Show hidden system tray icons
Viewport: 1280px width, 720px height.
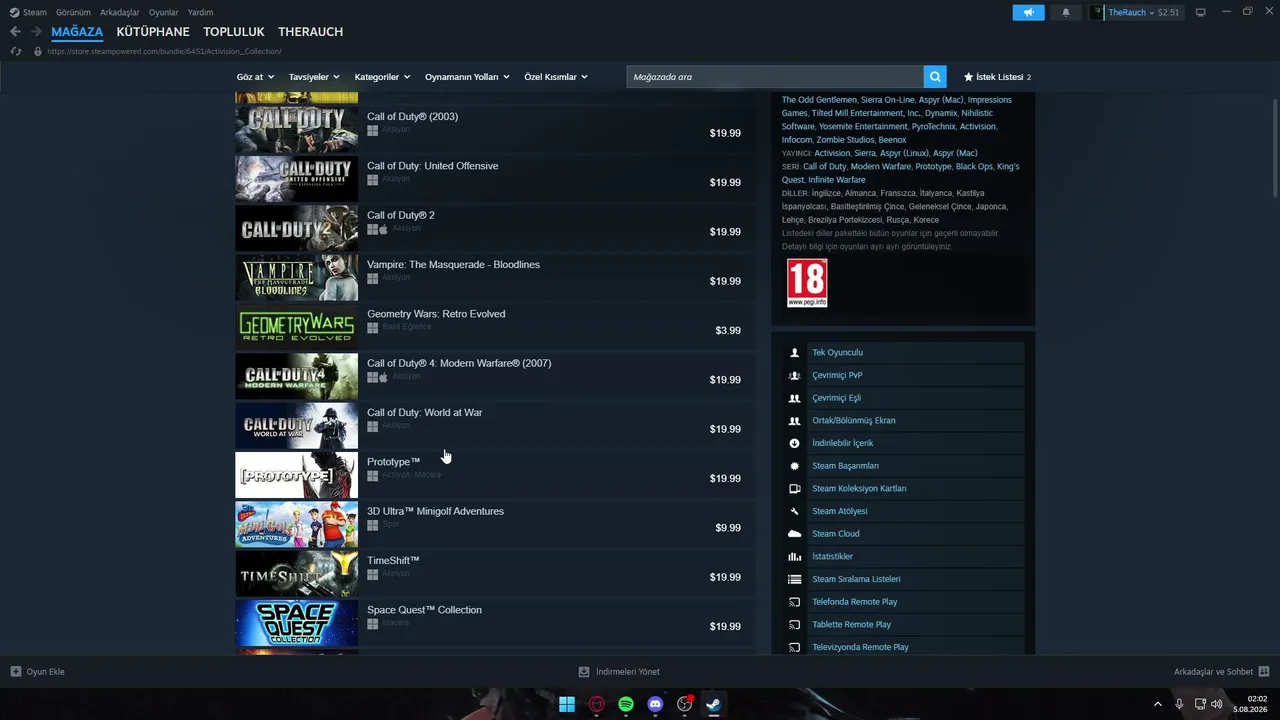pos(1158,704)
